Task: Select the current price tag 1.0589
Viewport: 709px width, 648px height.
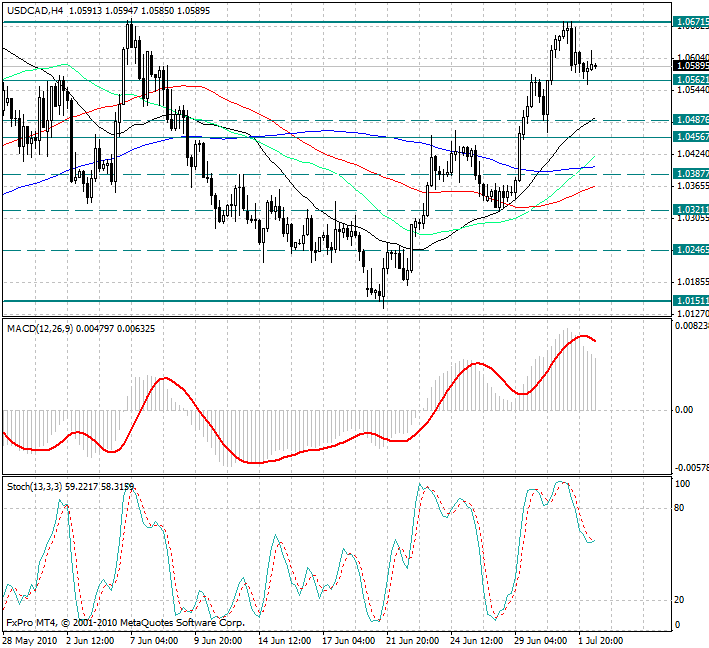Action: (688, 66)
